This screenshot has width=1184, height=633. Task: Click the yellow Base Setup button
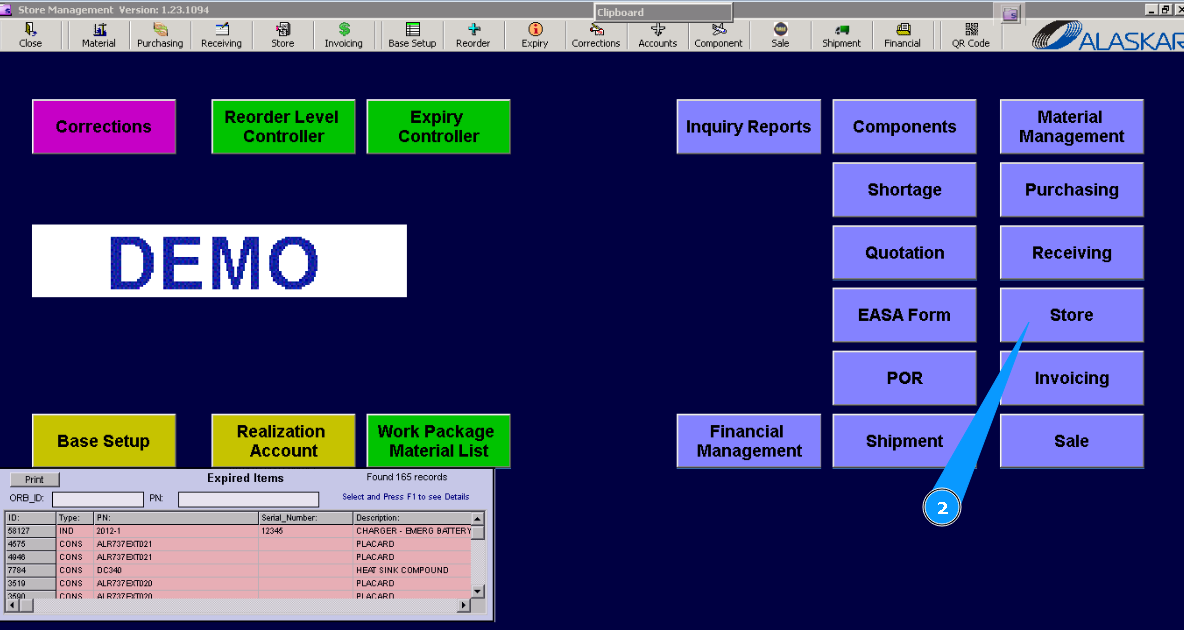pos(104,441)
